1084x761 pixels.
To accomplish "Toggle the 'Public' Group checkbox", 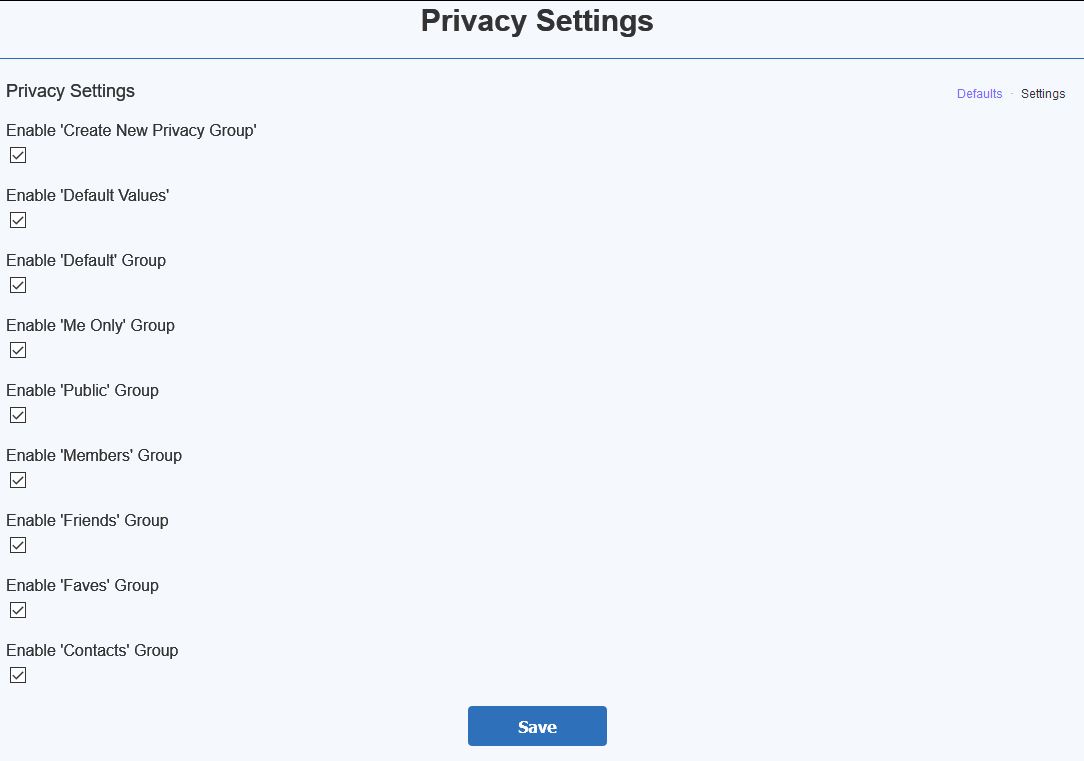I will click(18, 415).
